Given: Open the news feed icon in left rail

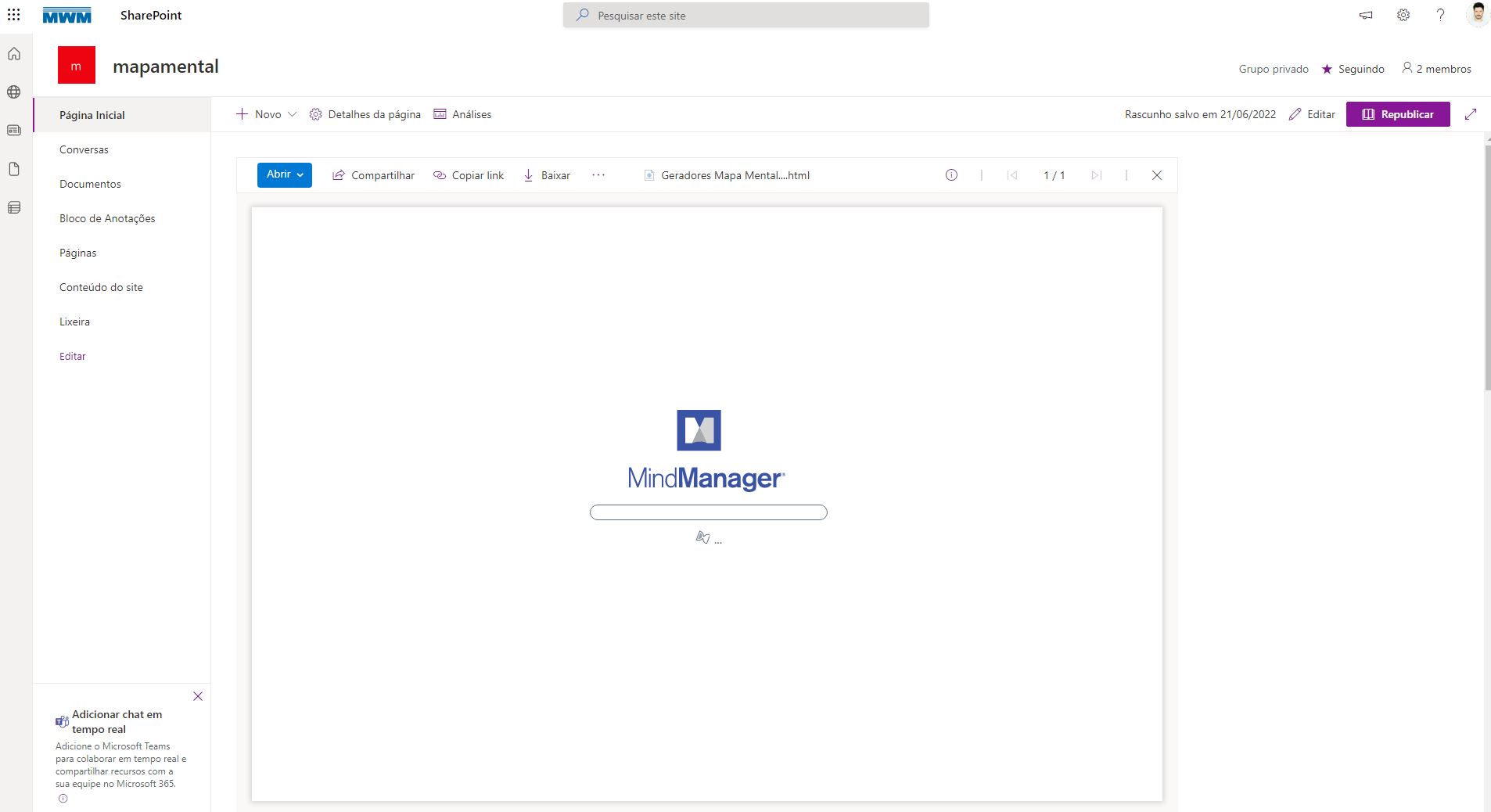Looking at the screenshot, I should click(14, 131).
